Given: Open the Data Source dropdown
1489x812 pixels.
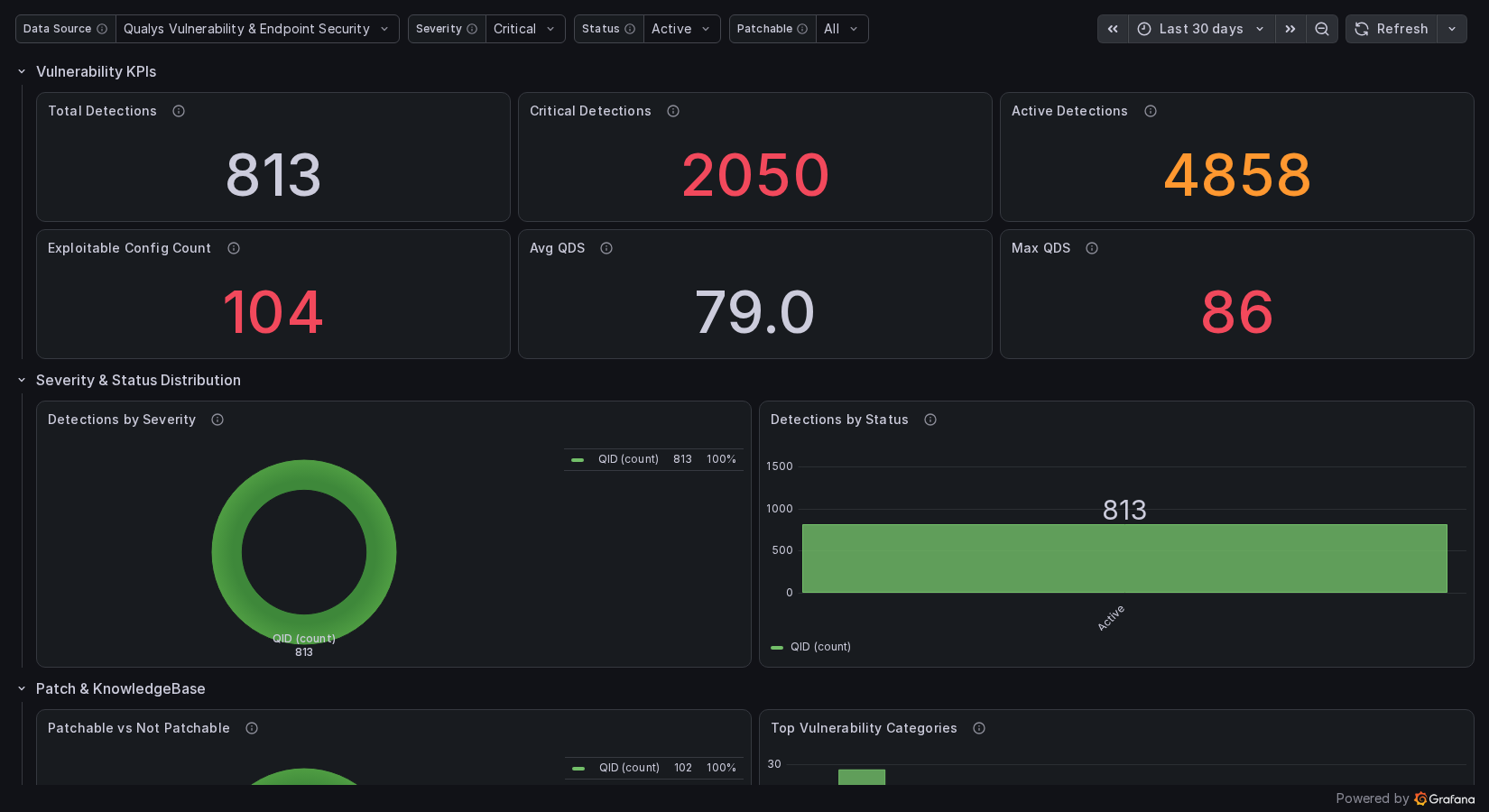Looking at the screenshot, I should click(x=257, y=29).
